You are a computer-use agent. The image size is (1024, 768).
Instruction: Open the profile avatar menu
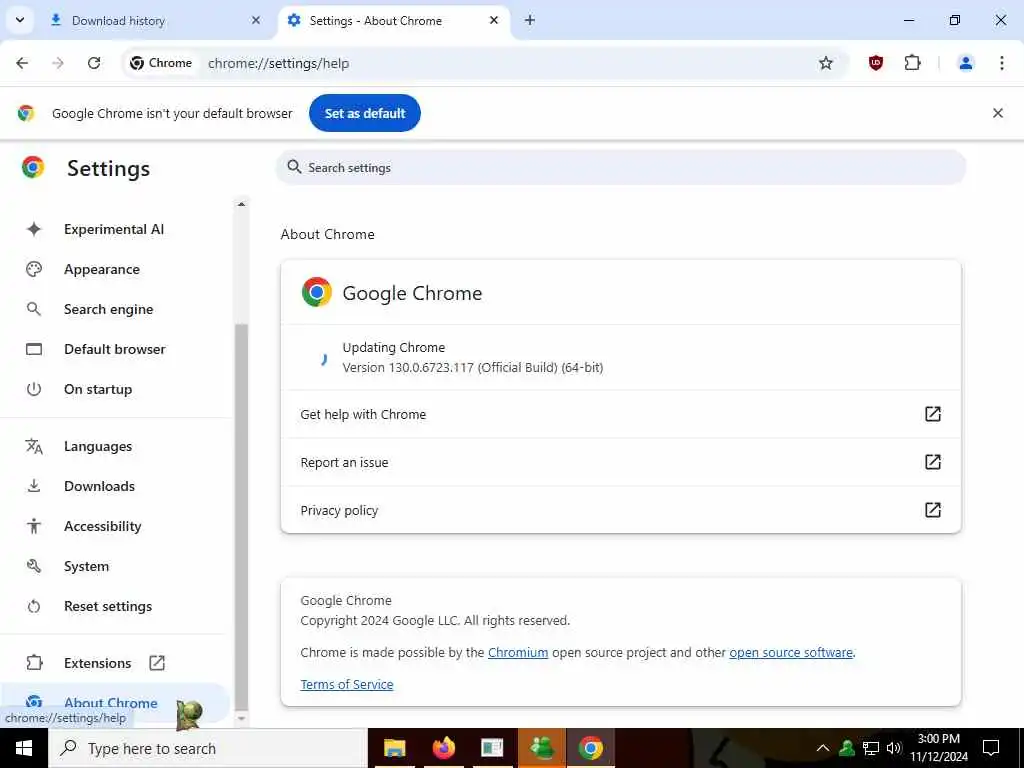tap(965, 63)
